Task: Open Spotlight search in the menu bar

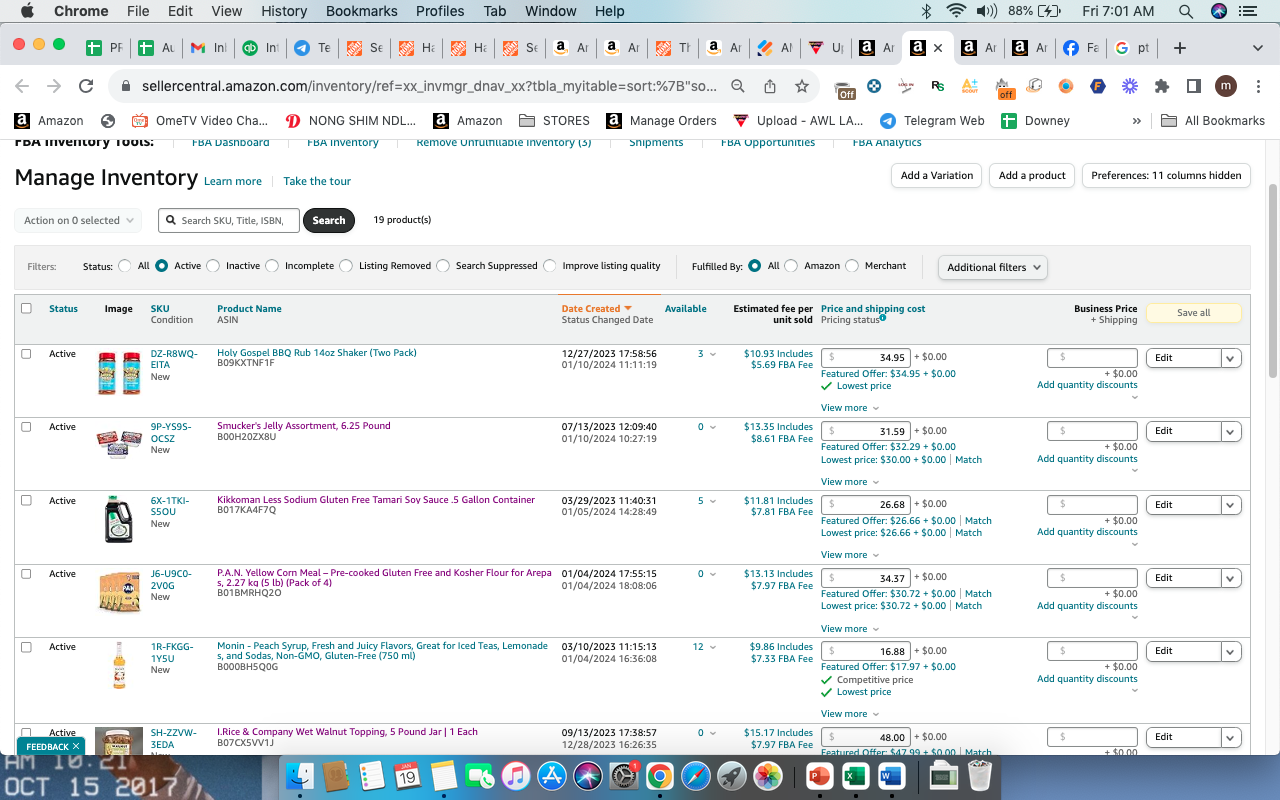Action: coord(1186,11)
